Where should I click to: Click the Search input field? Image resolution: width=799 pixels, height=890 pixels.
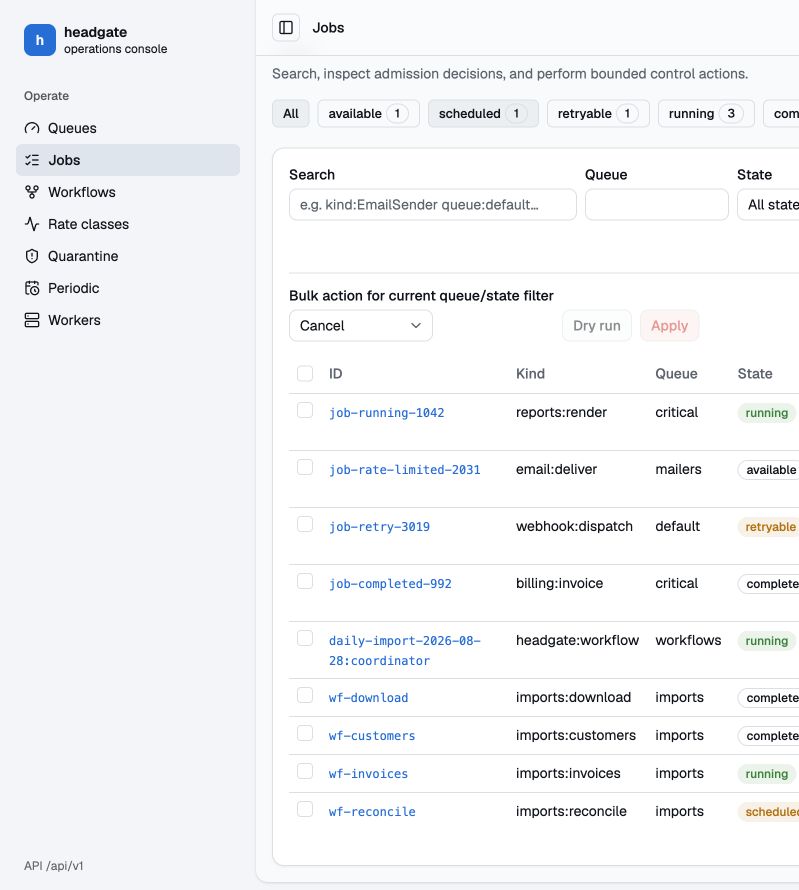432,205
